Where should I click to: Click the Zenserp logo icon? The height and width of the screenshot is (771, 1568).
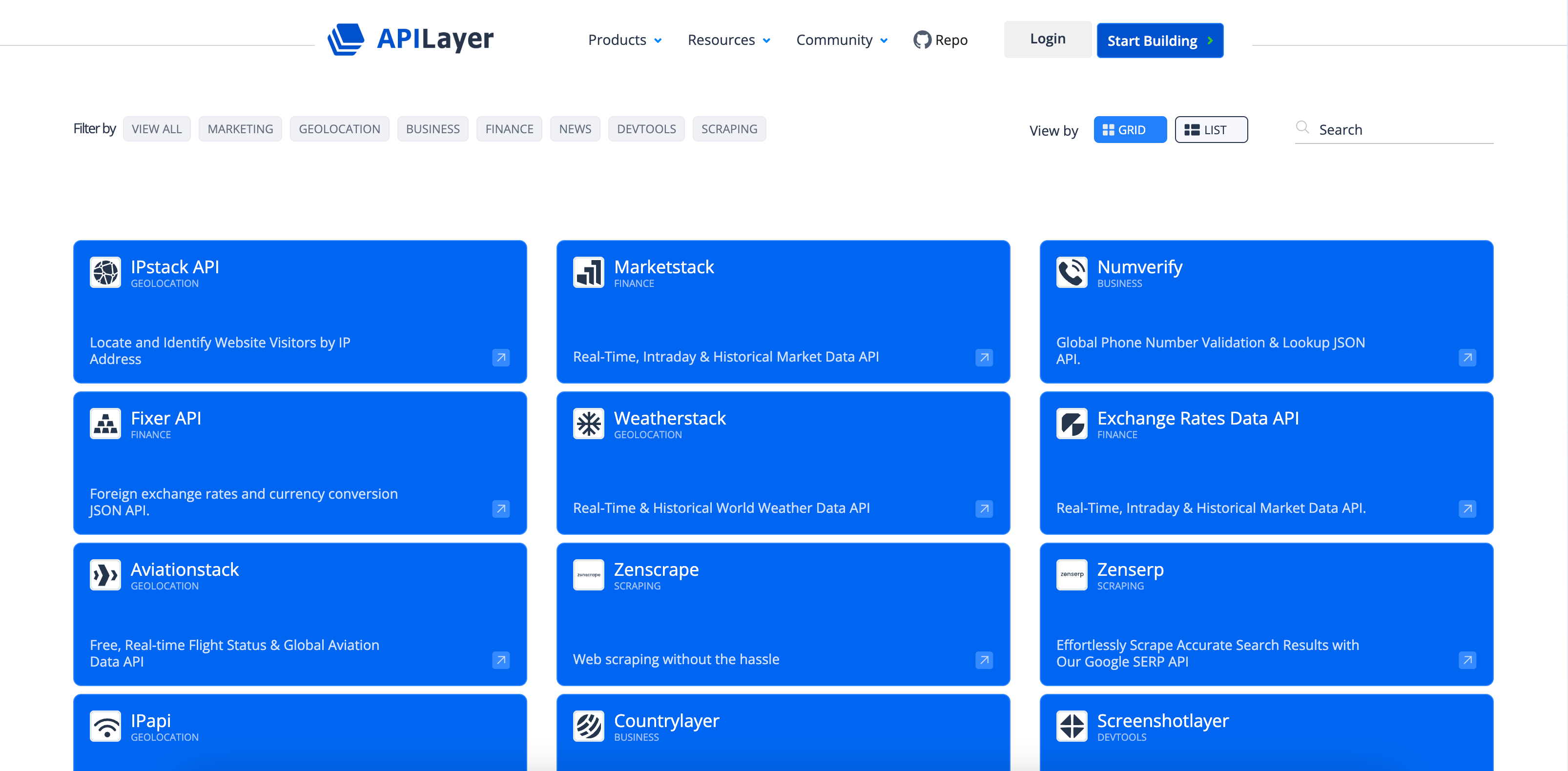(x=1072, y=574)
